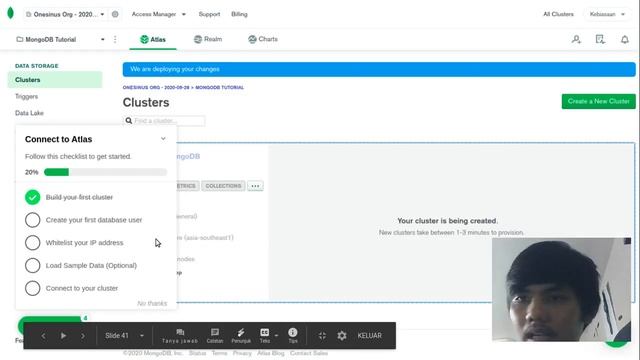Open notifications bell icon
640x360 pixels.
pyautogui.click(x=624, y=40)
